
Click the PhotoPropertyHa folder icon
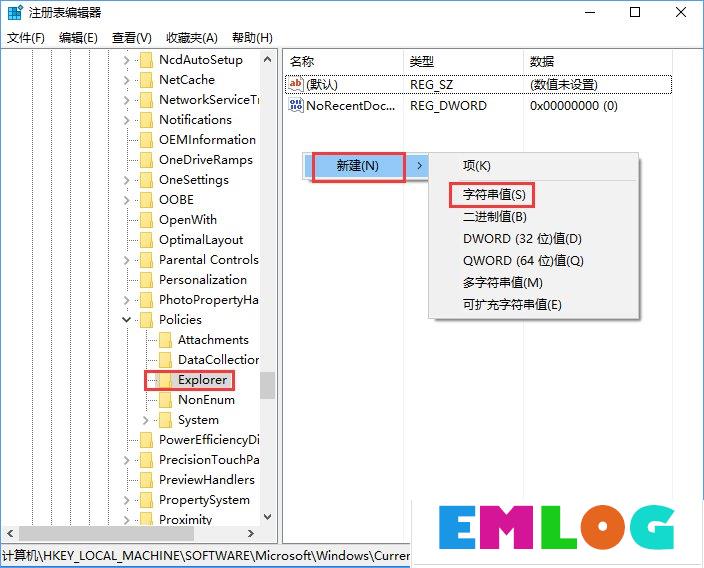[146, 300]
